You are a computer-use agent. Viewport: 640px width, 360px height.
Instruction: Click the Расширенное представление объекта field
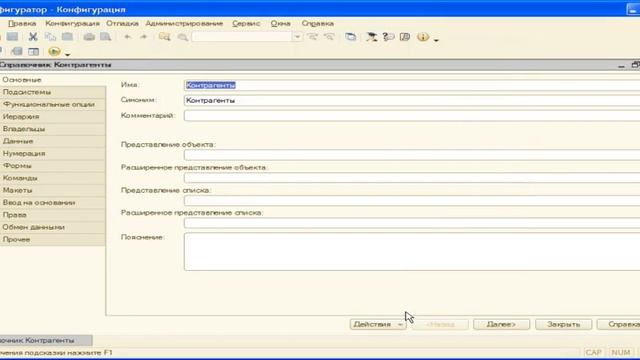412,178
